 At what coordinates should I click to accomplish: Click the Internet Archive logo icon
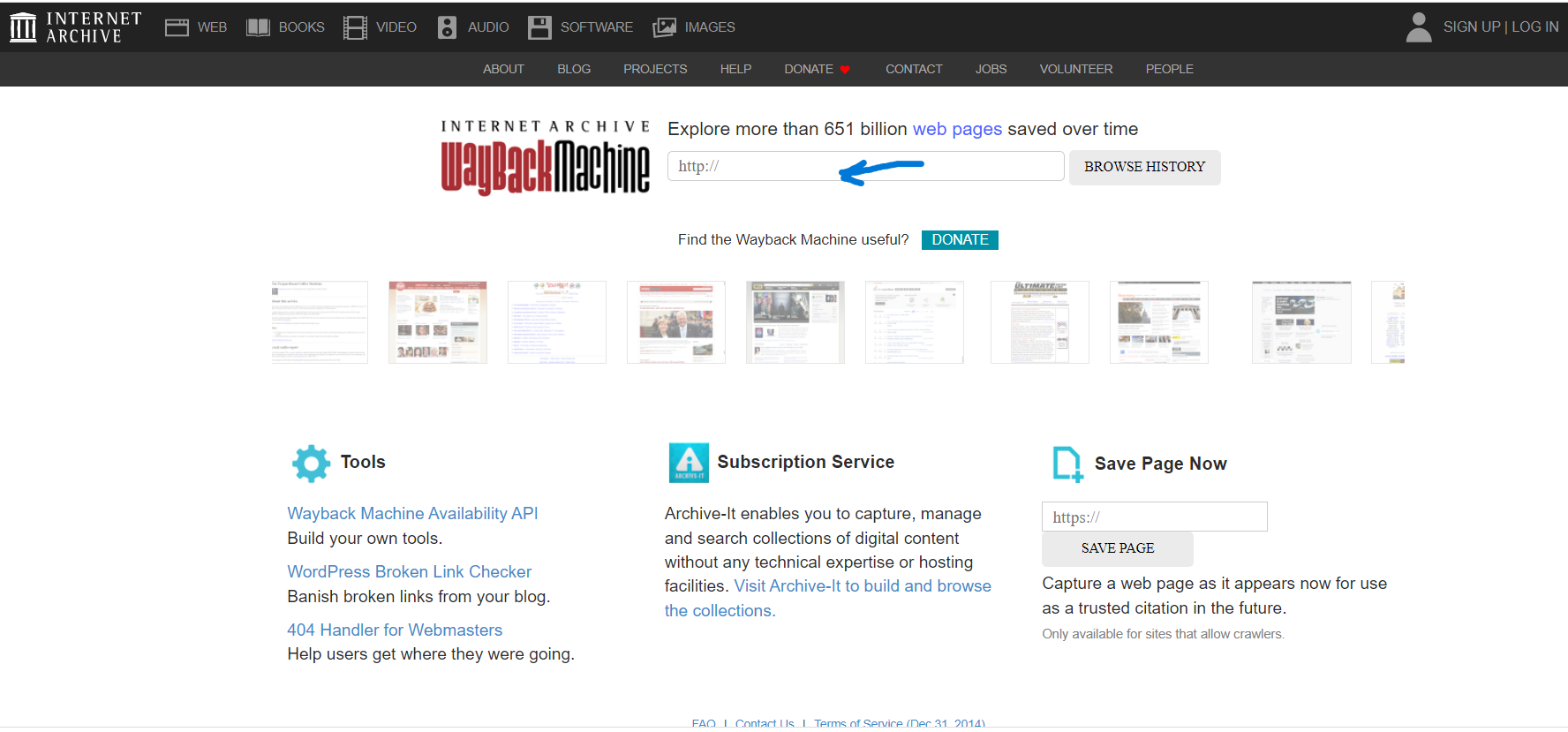click(23, 27)
